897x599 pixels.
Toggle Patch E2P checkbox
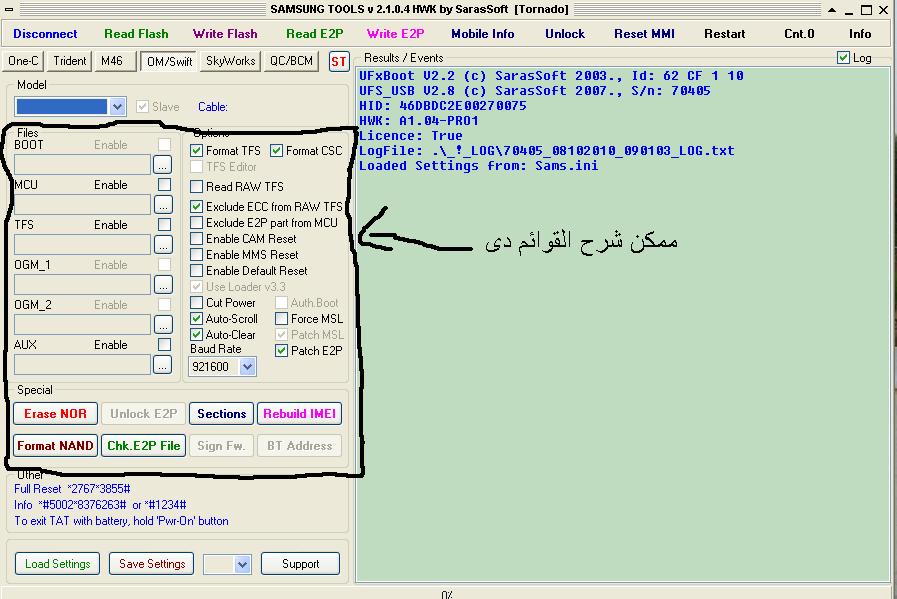click(281, 351)
